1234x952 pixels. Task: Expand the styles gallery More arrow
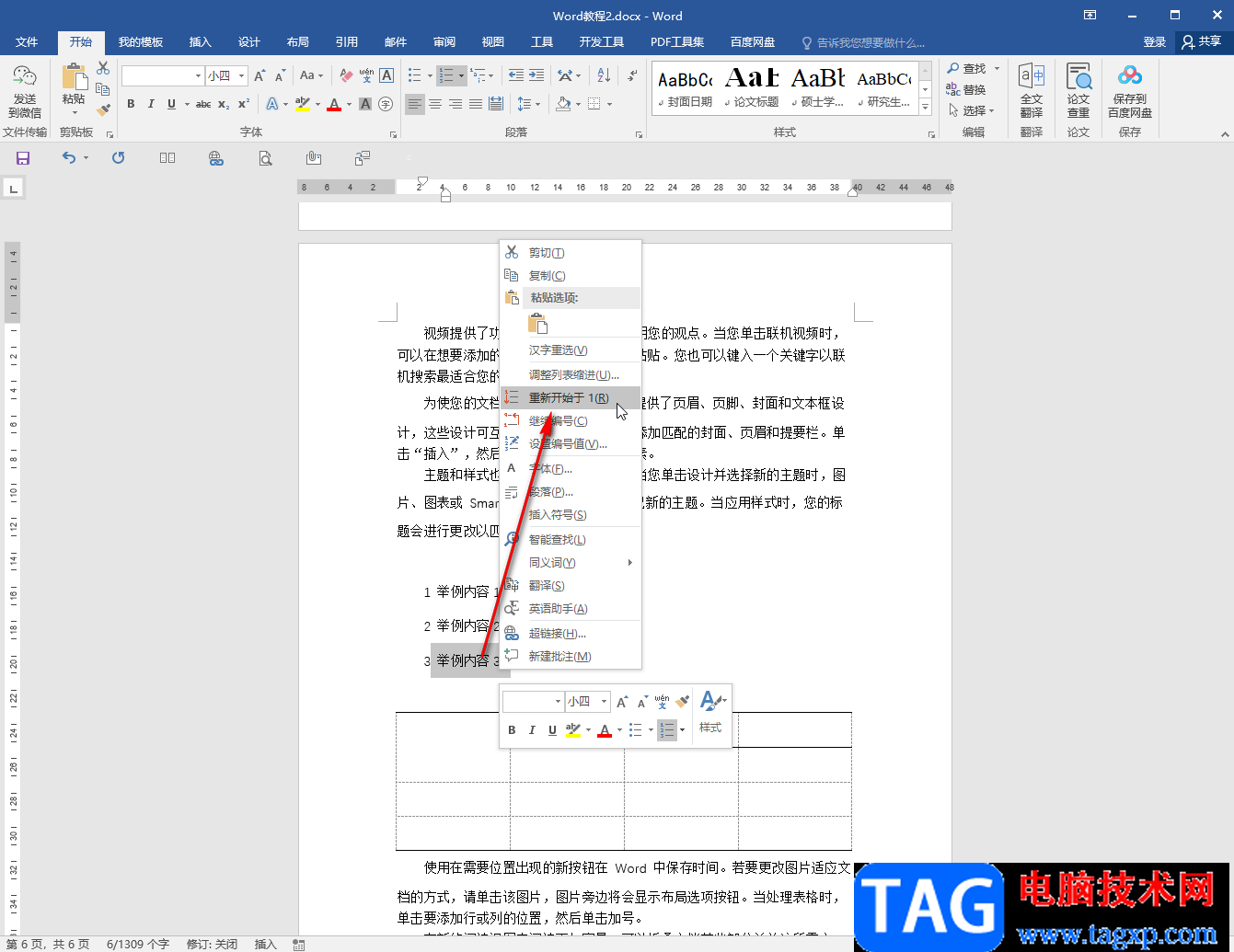tap(926, 108)
